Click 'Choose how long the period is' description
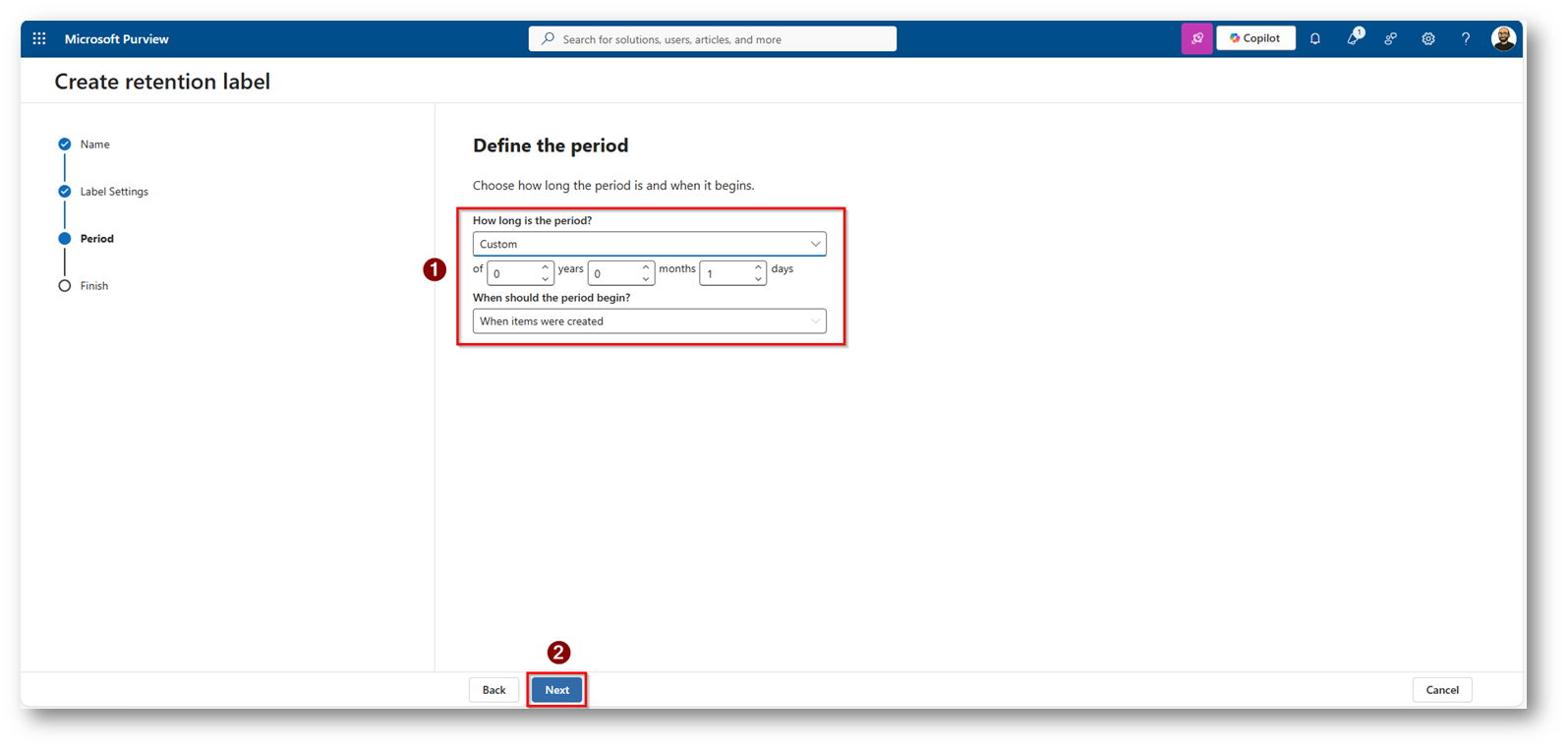Screen dimensions: 1568x750 (613, 185)
